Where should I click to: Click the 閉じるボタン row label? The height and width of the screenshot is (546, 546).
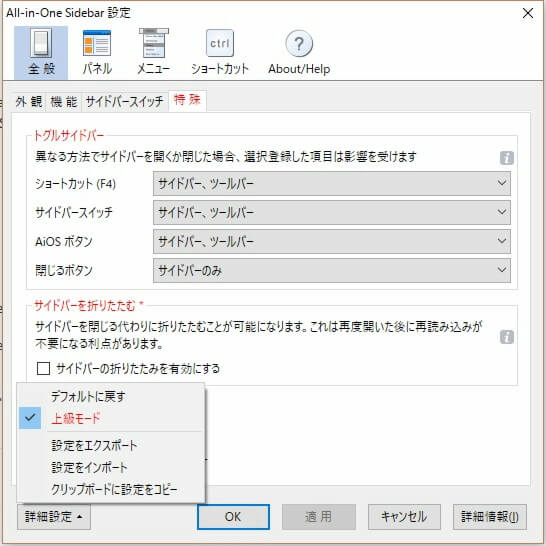pos(64,270)
